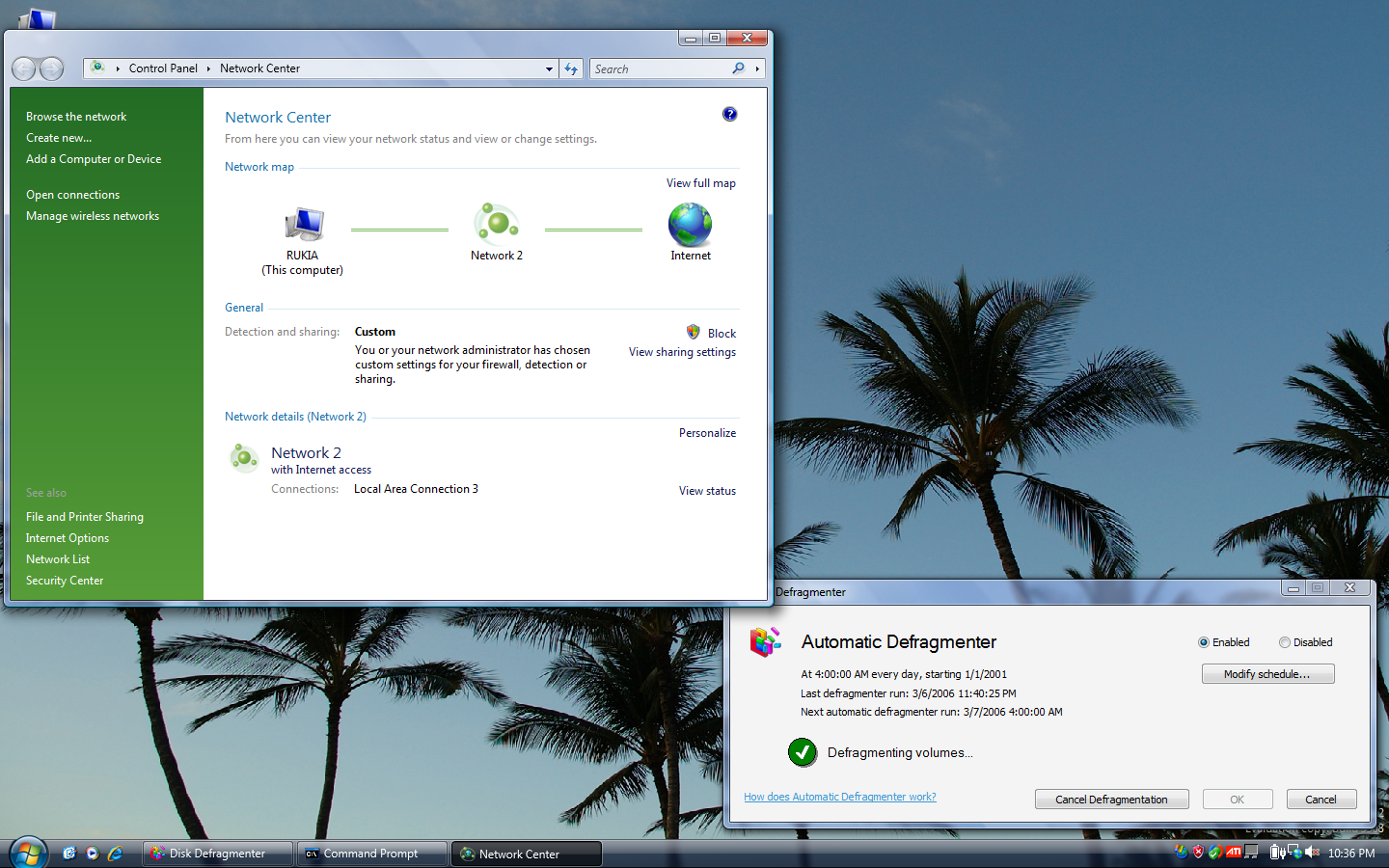1389x868 pixels.
Task: Click the Internet globe icon in network map
Action: coord(690,225)
